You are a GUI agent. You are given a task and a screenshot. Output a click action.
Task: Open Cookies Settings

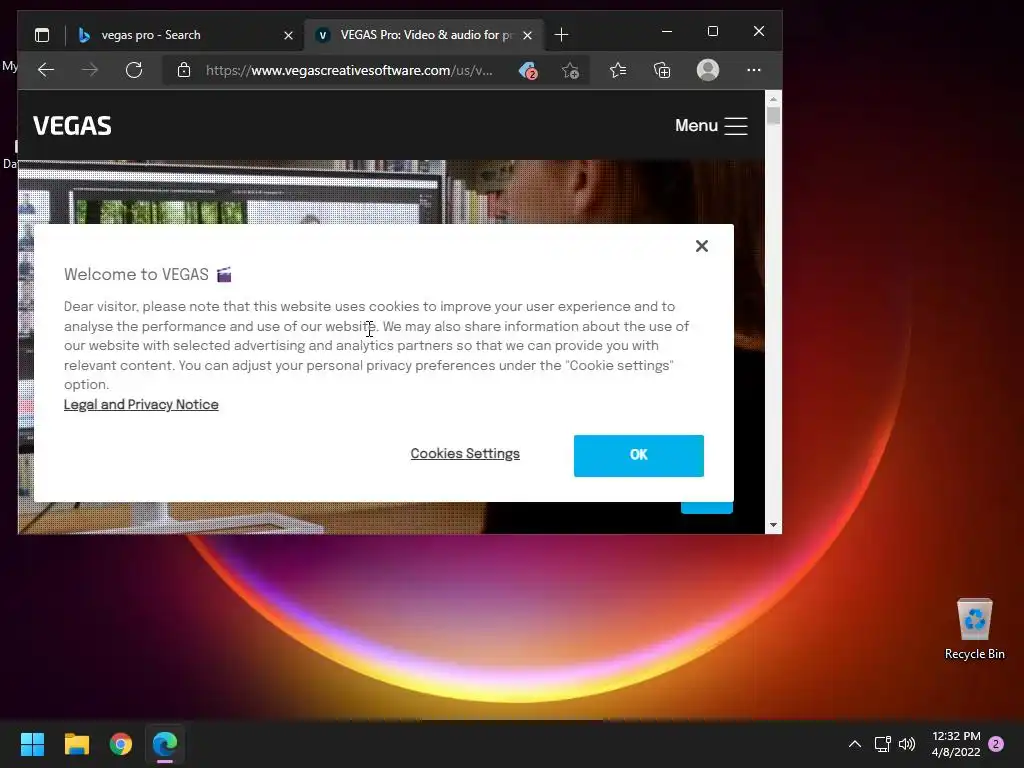click(x=465, y=453)
